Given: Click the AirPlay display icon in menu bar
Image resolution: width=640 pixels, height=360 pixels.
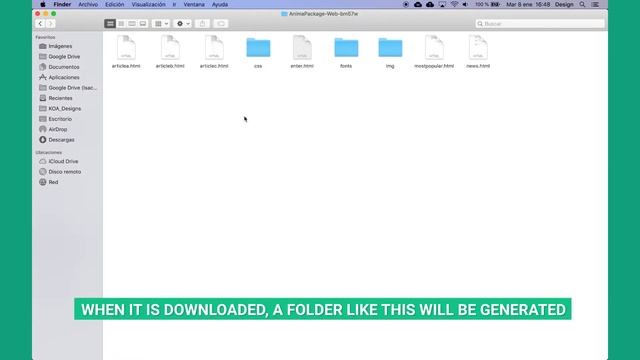Looking at the screenshot, I should pyautogui.click(x=442, y=4).
